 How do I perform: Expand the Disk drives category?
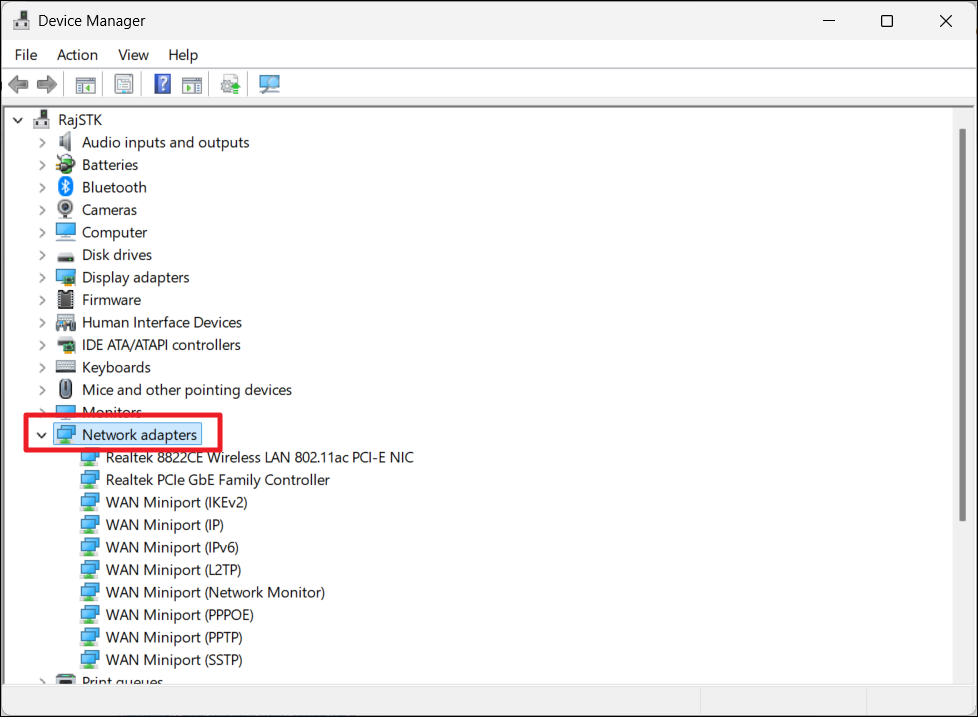41,255
